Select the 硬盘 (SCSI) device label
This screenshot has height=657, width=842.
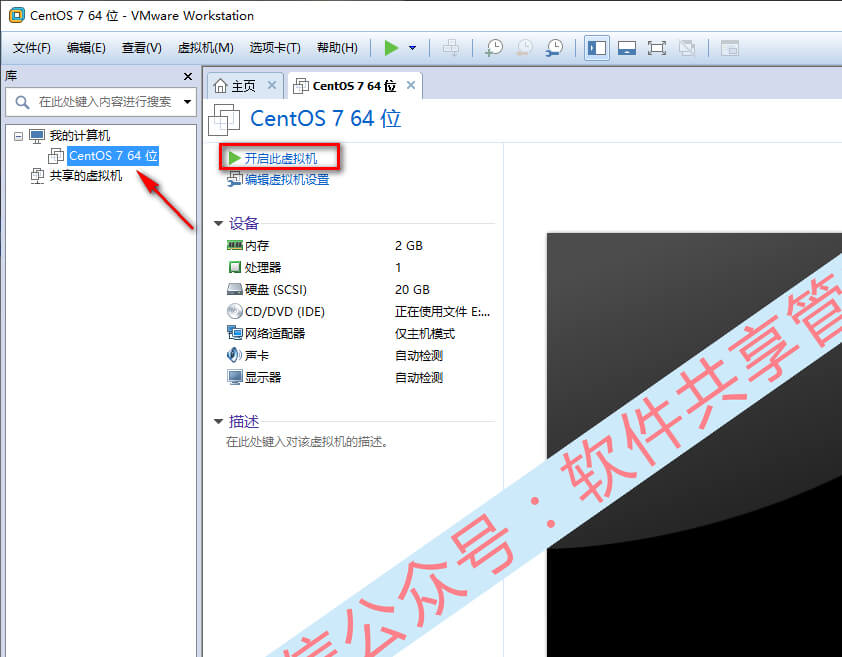click(x=276, y=290)
